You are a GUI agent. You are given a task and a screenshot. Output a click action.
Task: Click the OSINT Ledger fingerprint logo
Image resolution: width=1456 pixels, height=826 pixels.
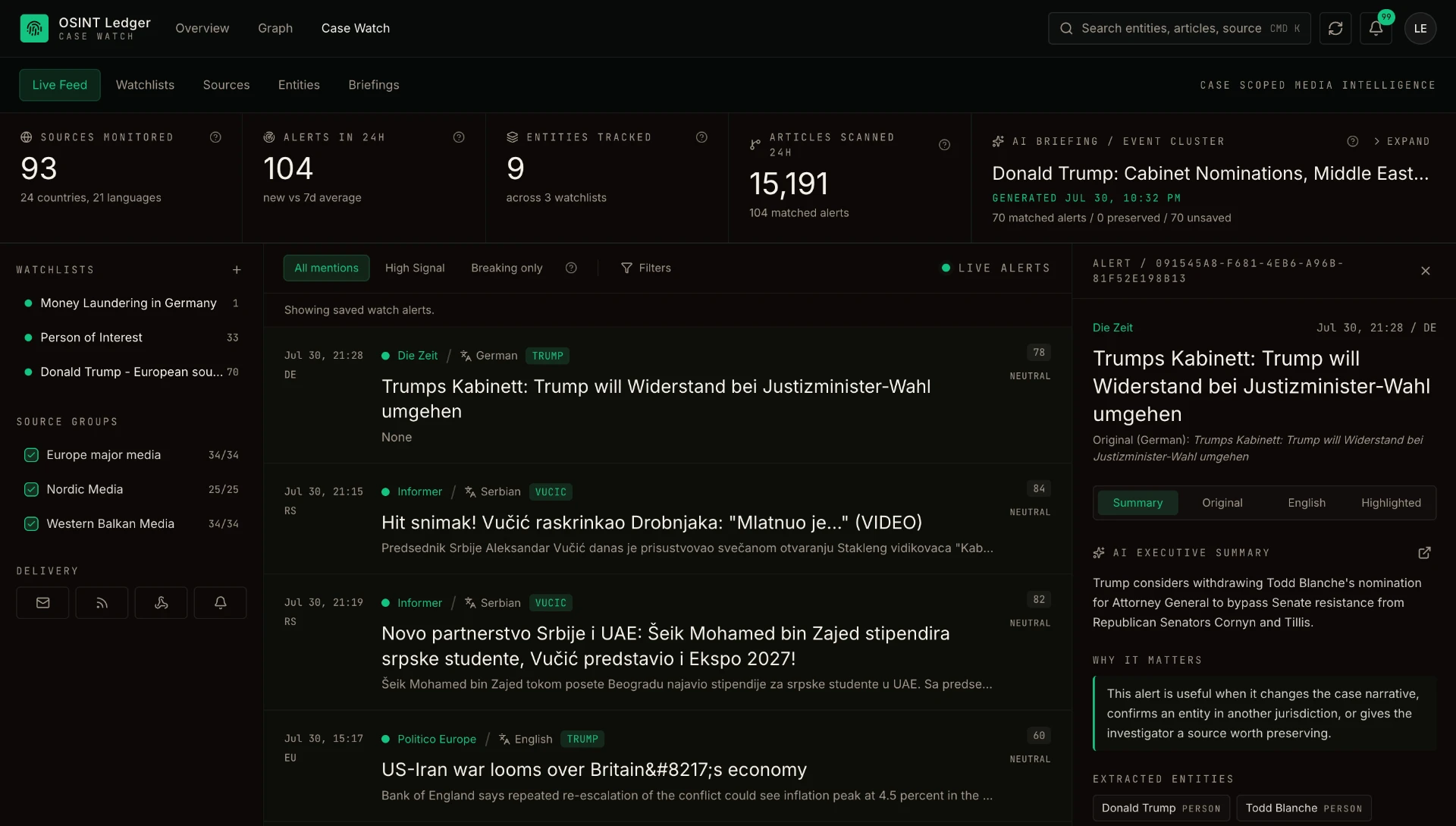pos(34,28)
